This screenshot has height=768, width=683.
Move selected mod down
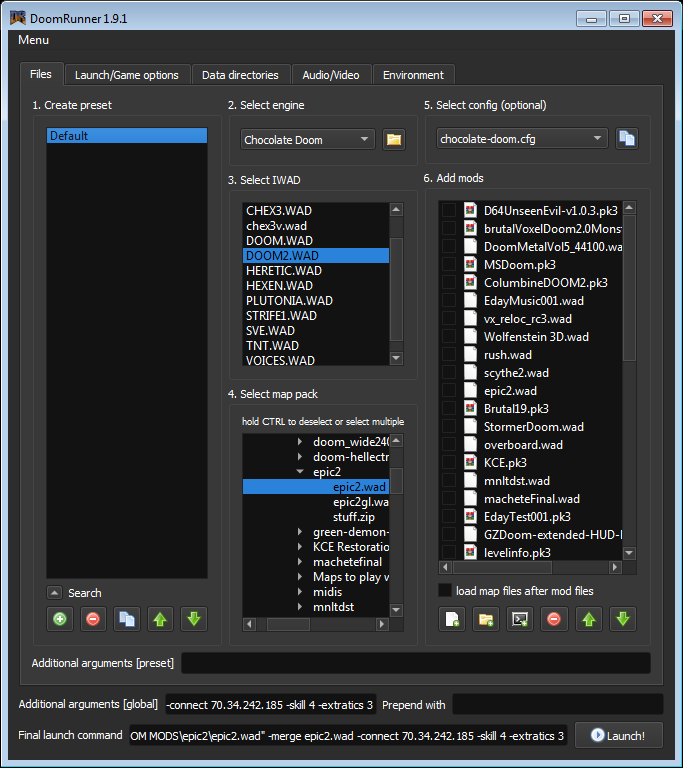point(623,619)
